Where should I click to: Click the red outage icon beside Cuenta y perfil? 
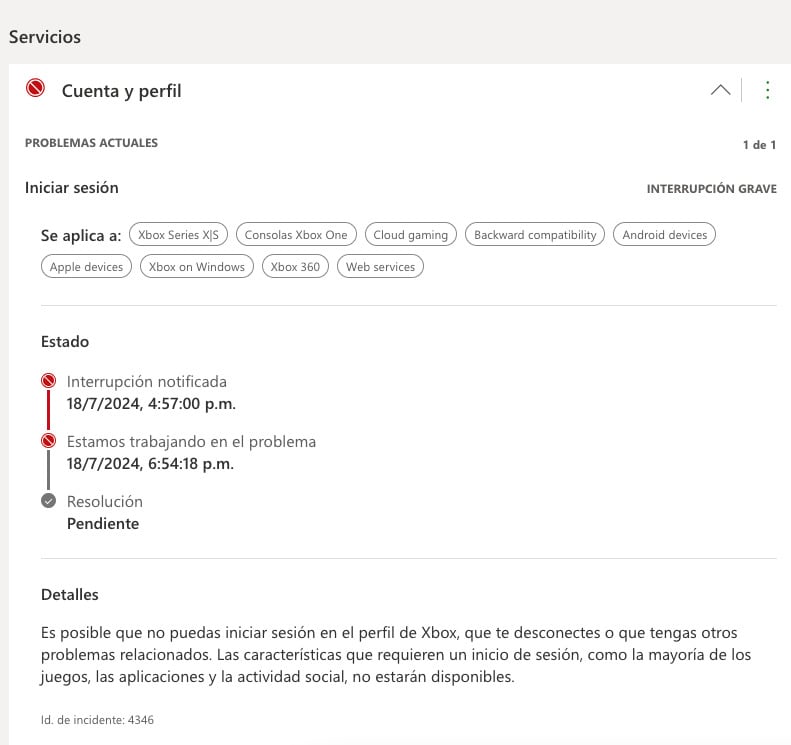[x=36, y=89]
